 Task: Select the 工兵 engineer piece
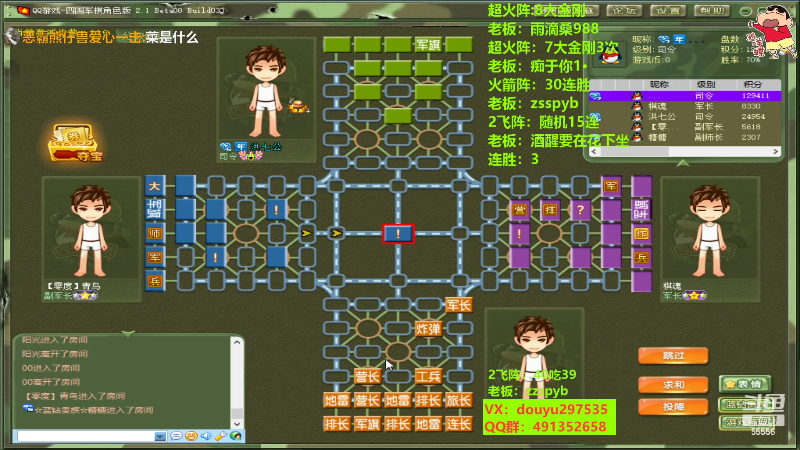click(x=428, y=377)
